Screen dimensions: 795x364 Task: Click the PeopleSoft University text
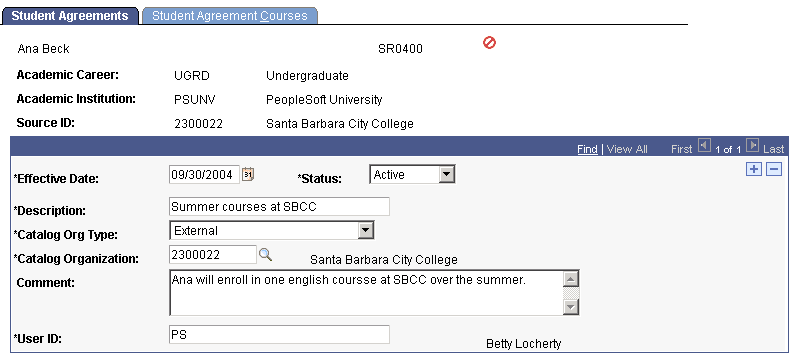324,99
